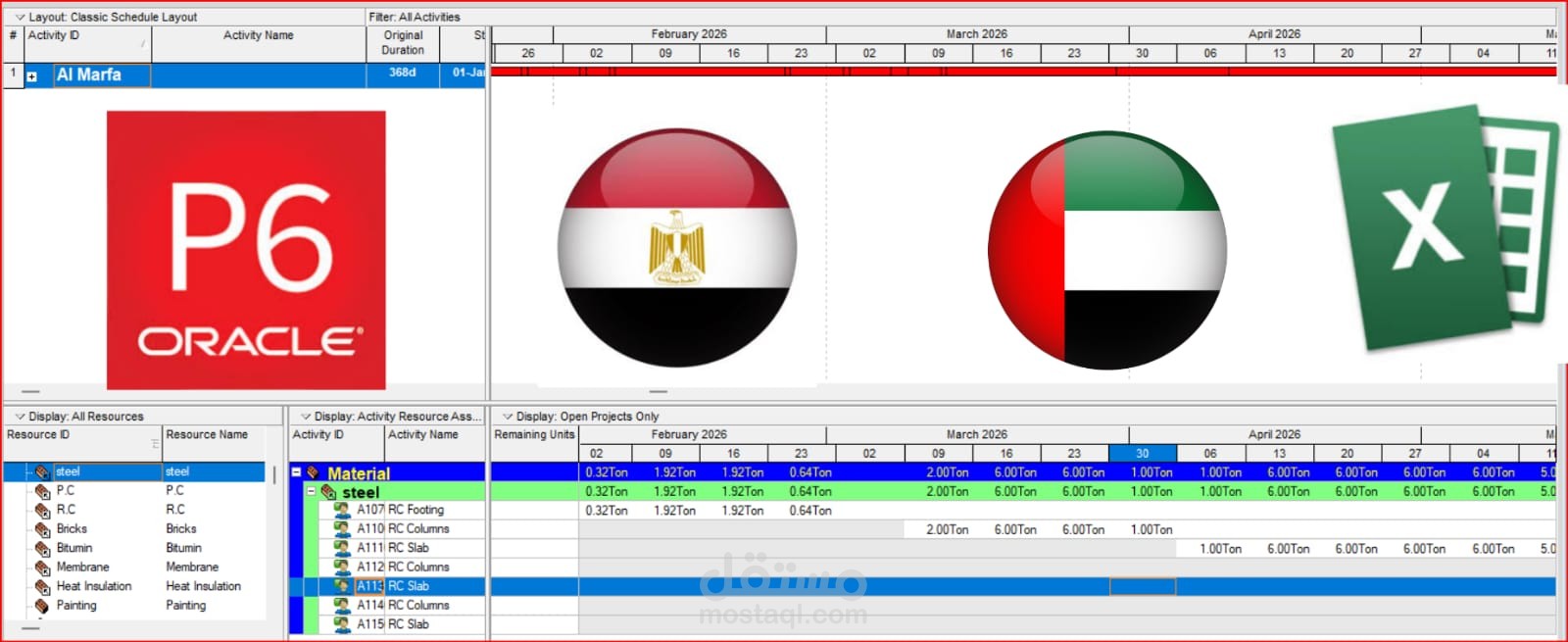Screen dimensions: 1568x642
Task: Open the Display: Activity Resource Assignments menu
Action: click(x=306, y=417)
